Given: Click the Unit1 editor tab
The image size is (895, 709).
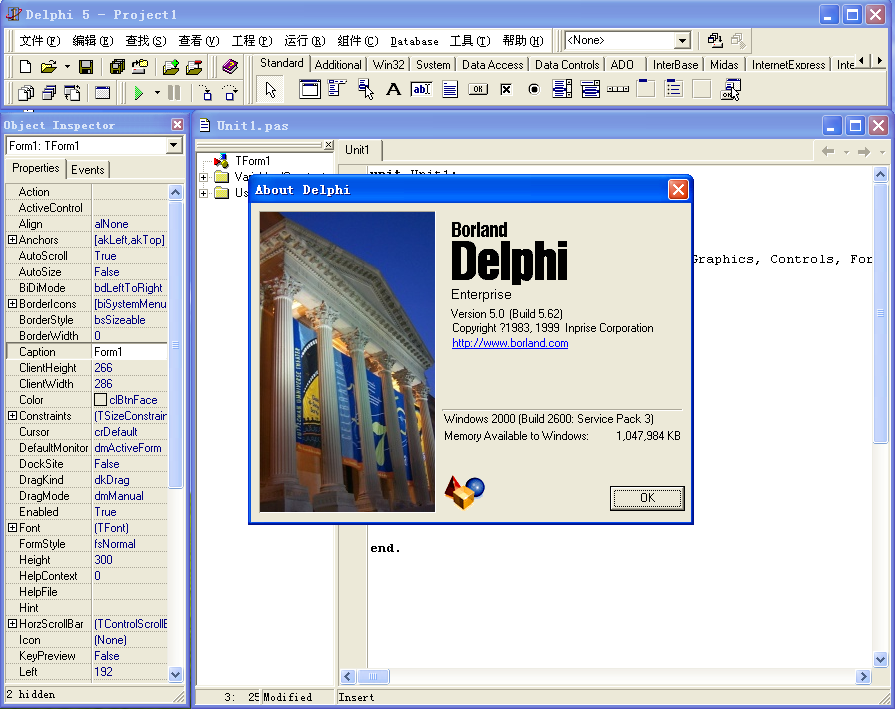Looking at the screenshot, I should (357, 150).
